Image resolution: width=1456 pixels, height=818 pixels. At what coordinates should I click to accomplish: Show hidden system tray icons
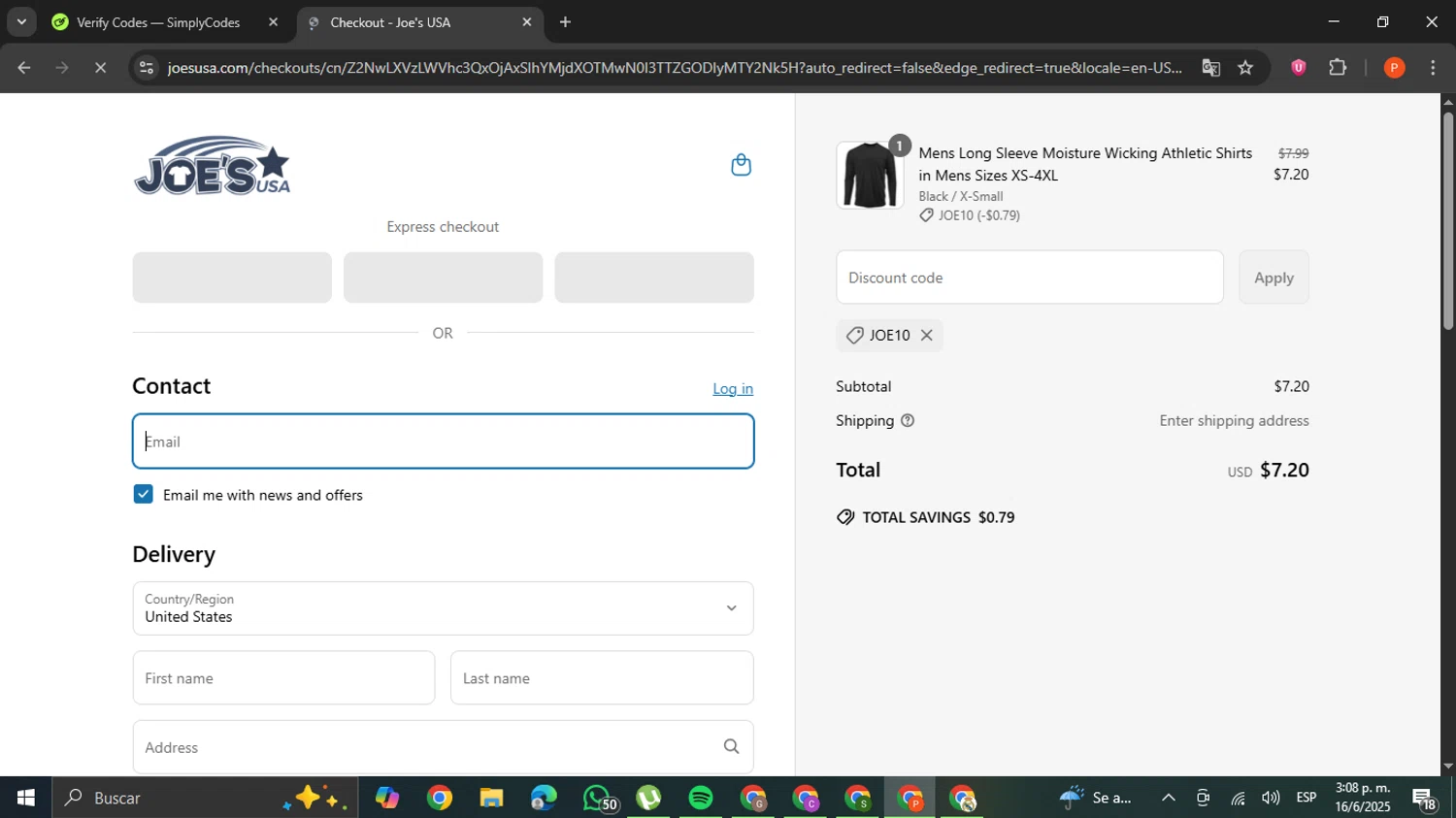1169,798
